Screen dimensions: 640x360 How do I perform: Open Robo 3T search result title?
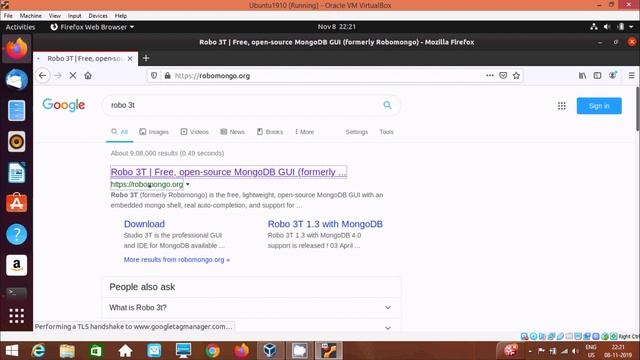tap(229, 172)
